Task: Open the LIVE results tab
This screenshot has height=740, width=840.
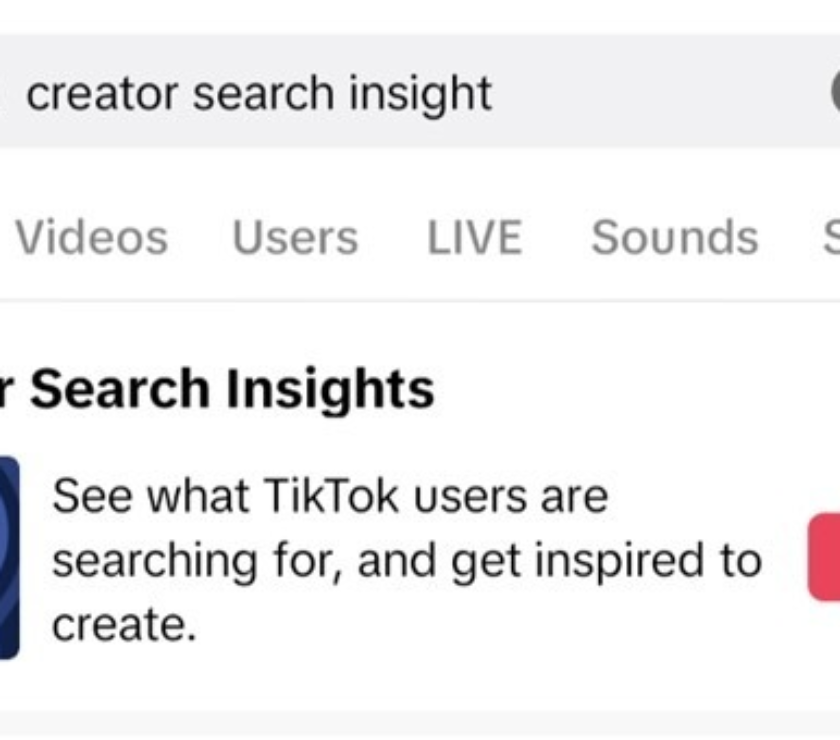Action: pyautogui.click(x=475, y=237)
